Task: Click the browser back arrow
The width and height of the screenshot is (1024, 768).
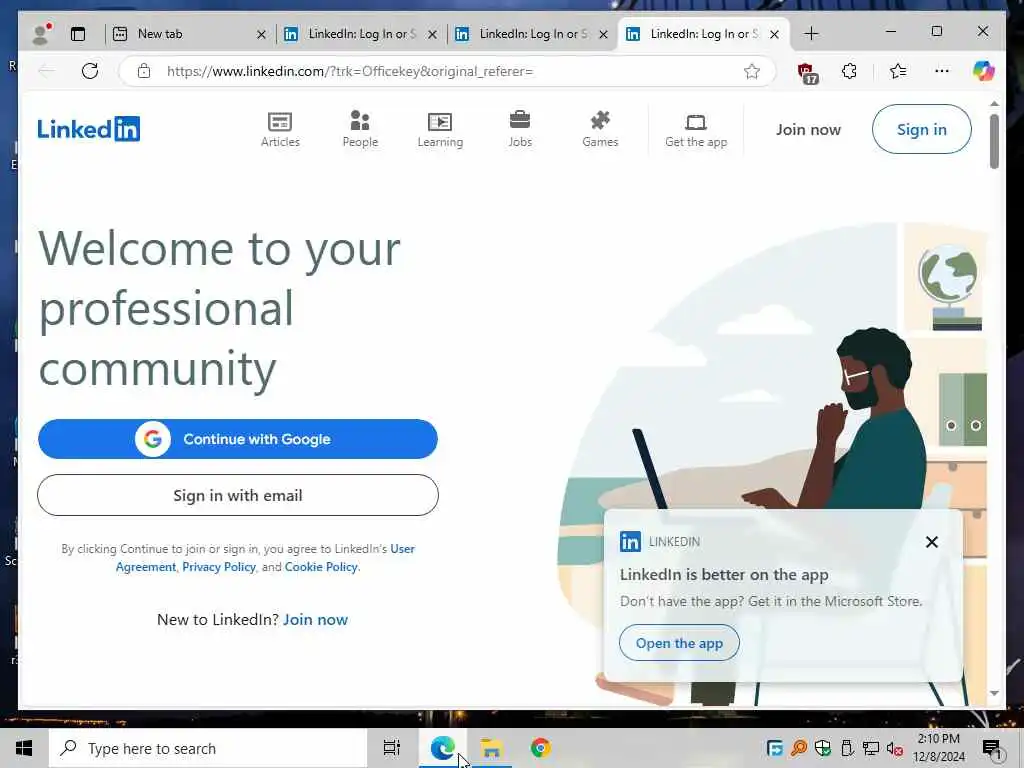Action: click(x=46, y=71)
